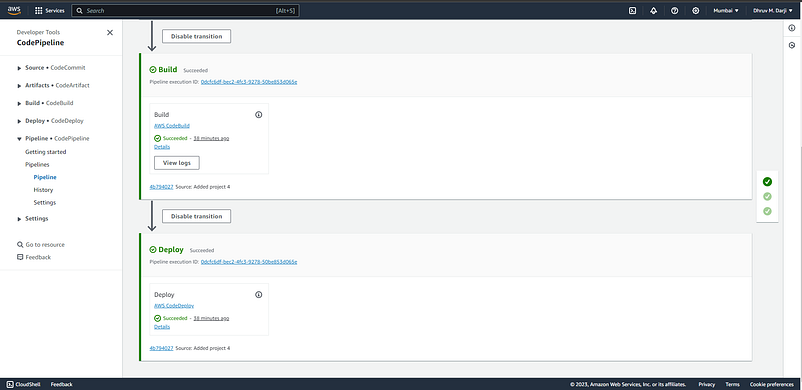
Task: Disable transition before the Deploy stage
Action: 196,216
